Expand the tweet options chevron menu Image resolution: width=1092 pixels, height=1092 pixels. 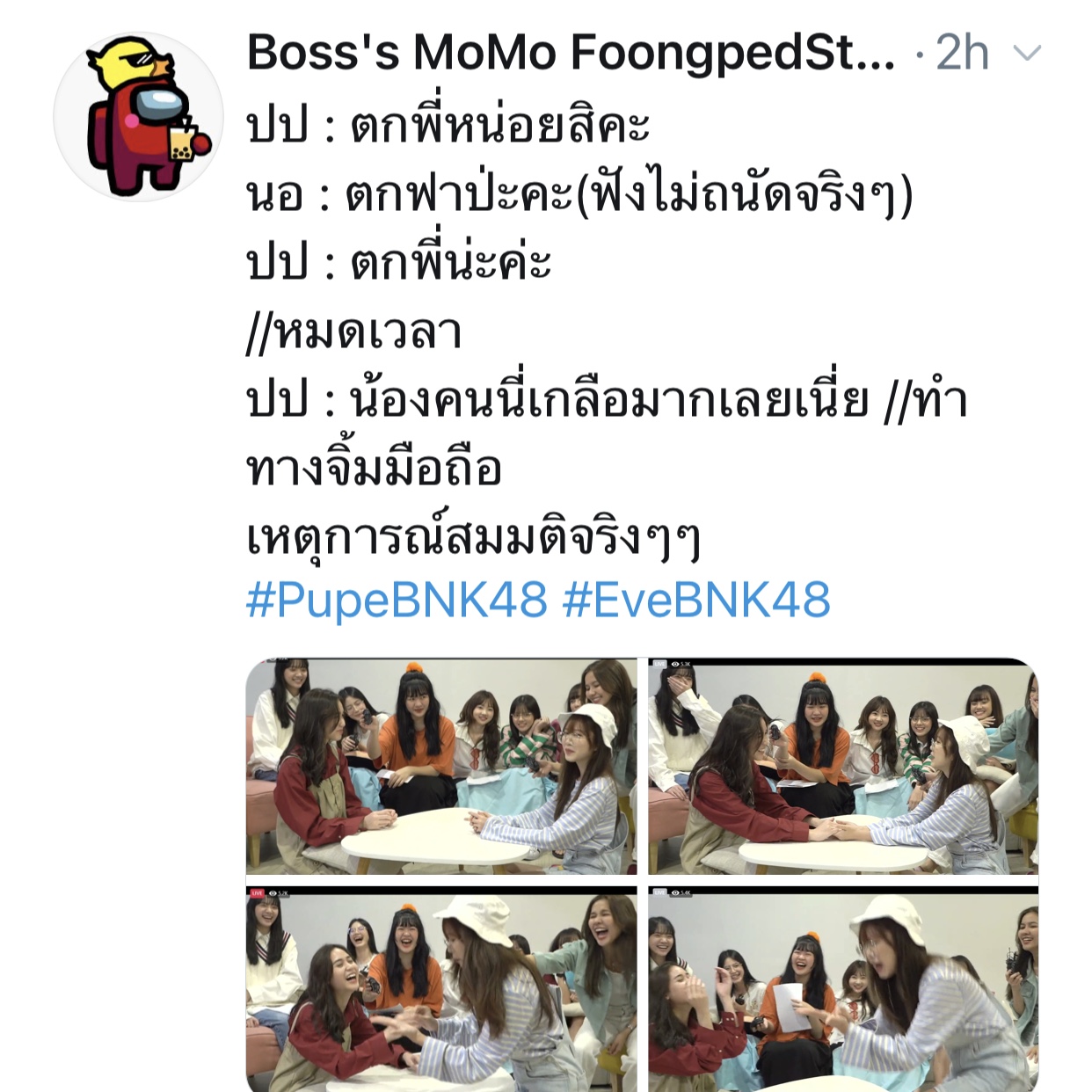point(1027,54)
